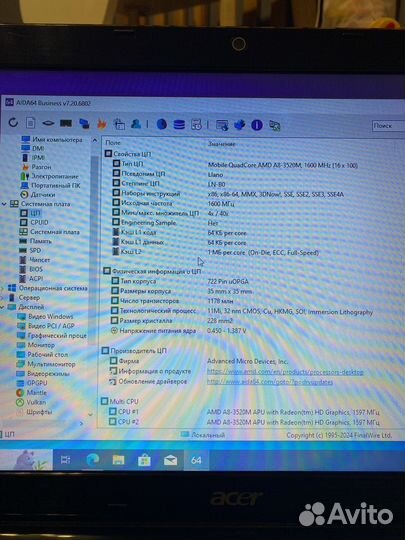Select Шрифты in the tree
The image size is (405, 540).
pyautogui.click(x=39, y=412)
